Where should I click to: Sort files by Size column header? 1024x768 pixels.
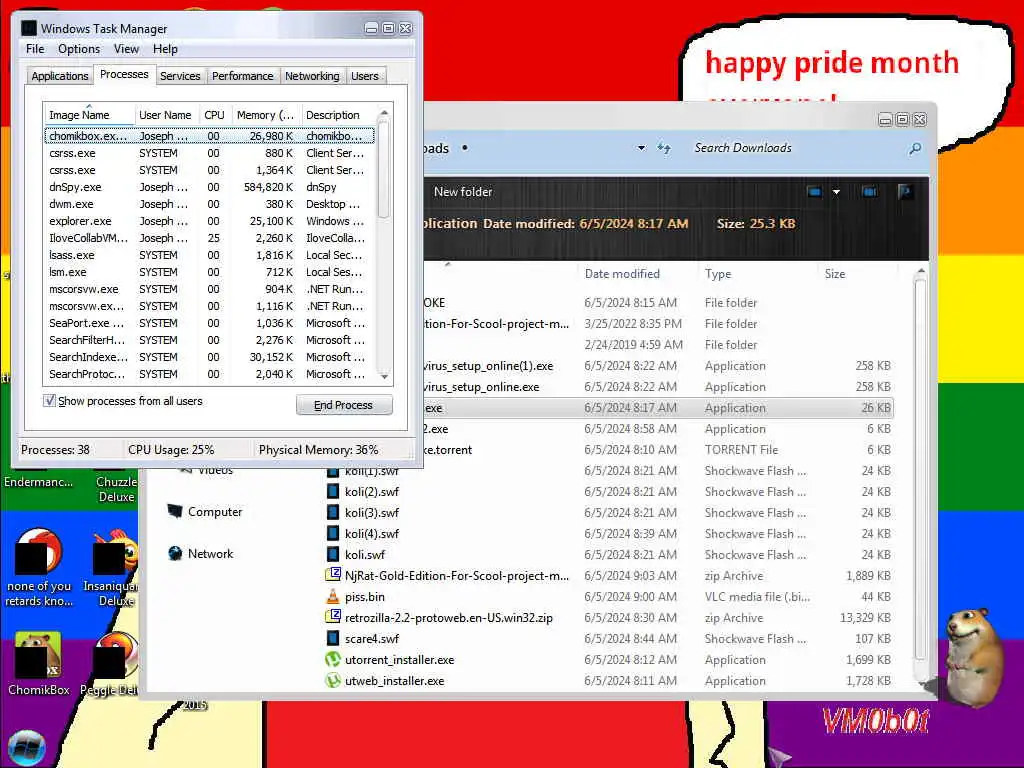[857, 274]
